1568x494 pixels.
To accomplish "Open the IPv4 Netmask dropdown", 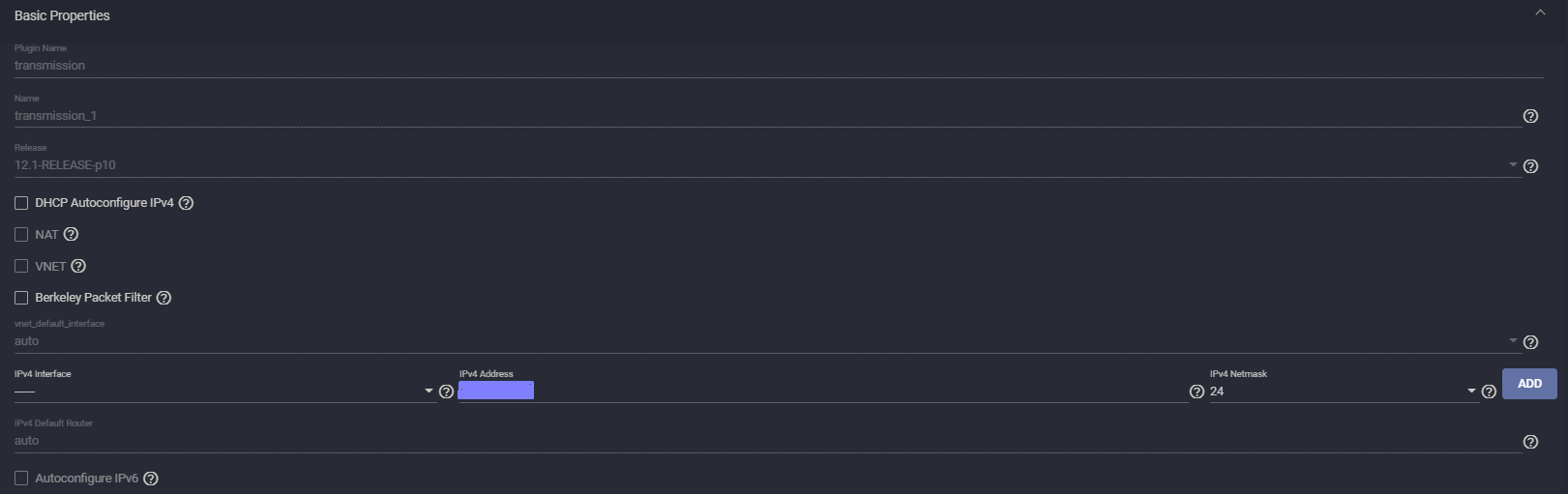I will (x=1344, y=391).
